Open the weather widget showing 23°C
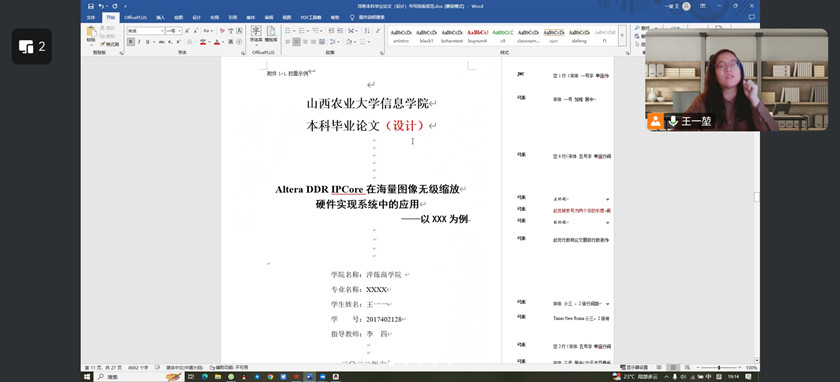 (635, 377)
